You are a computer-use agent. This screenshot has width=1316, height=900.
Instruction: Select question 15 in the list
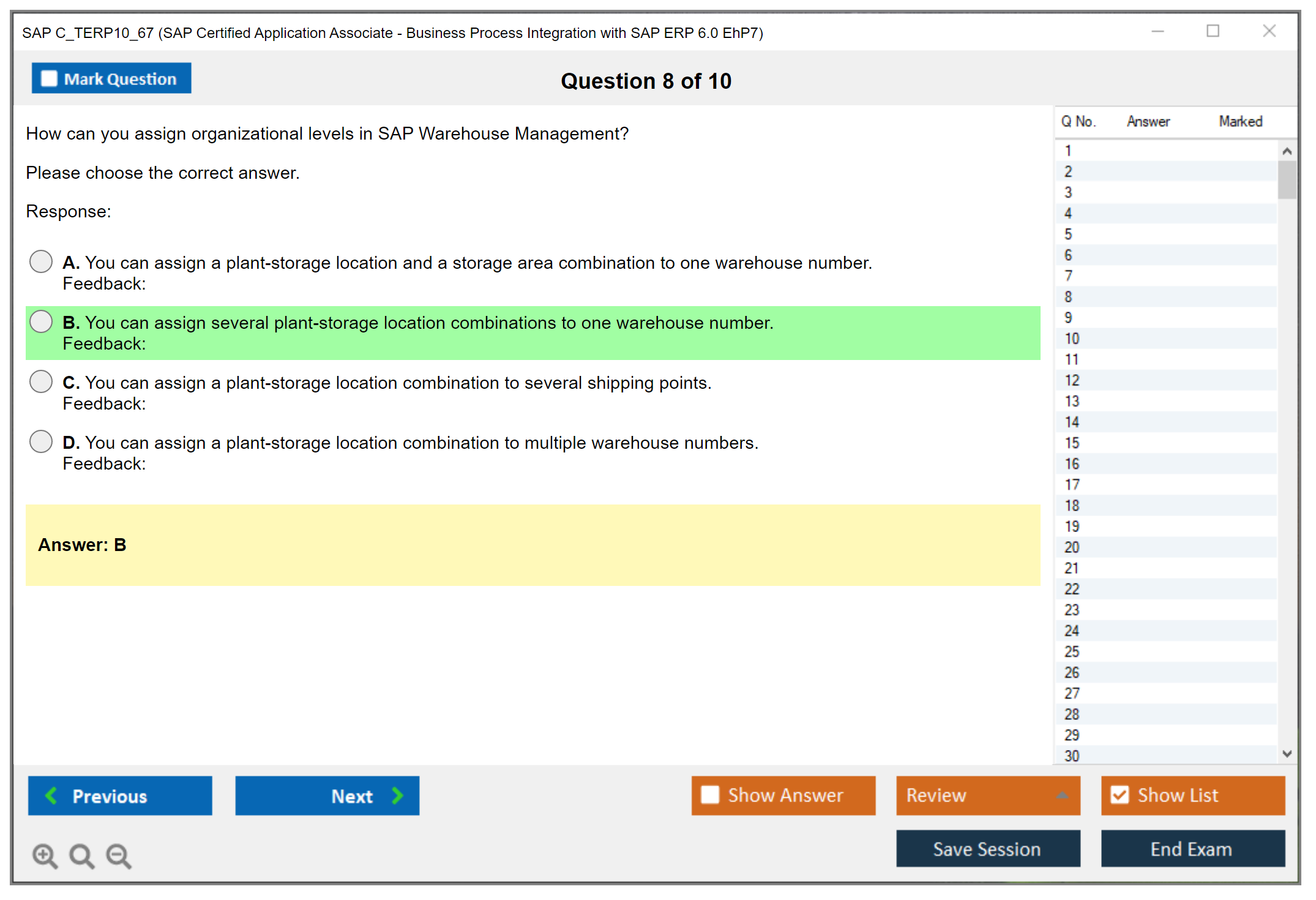click(x=1072, y=443)
